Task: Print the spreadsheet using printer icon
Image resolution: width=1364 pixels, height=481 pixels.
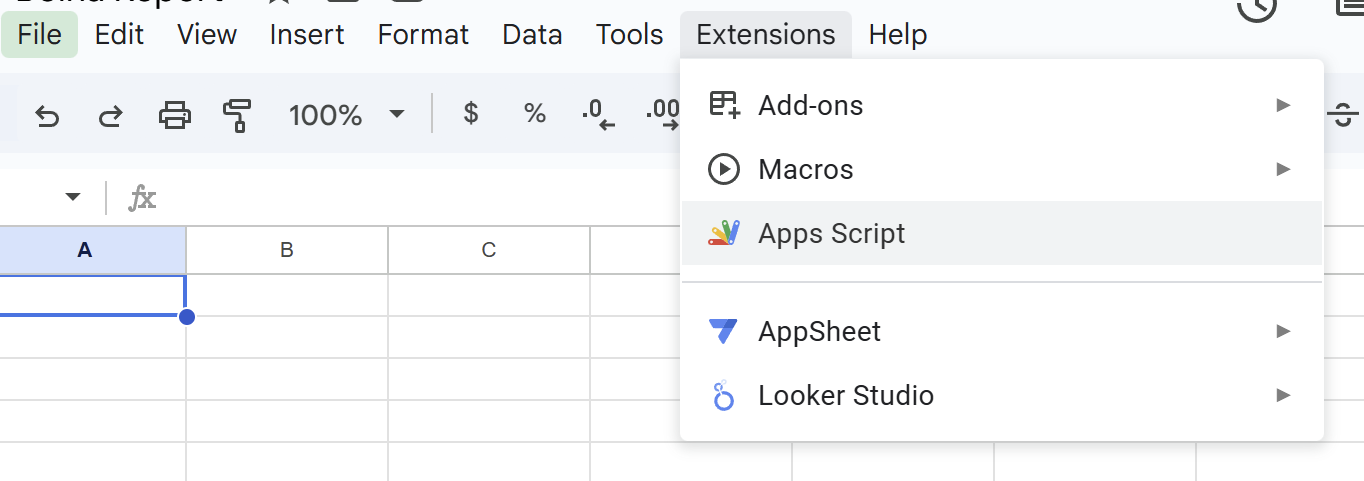Action: tap(175, 115)
